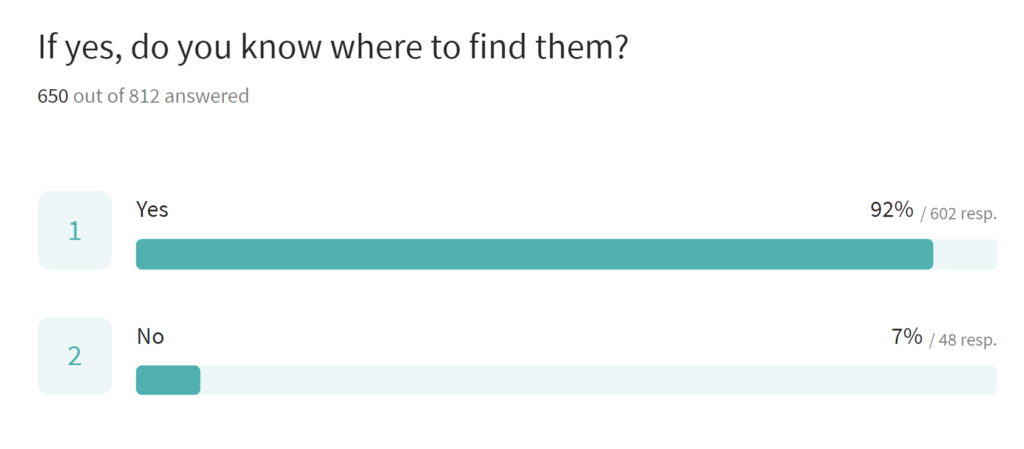Image resolution: width=1024 pixels, height=449 pixels.
Task: Click the number 2 answer badge
Action: tap(74, 356)
